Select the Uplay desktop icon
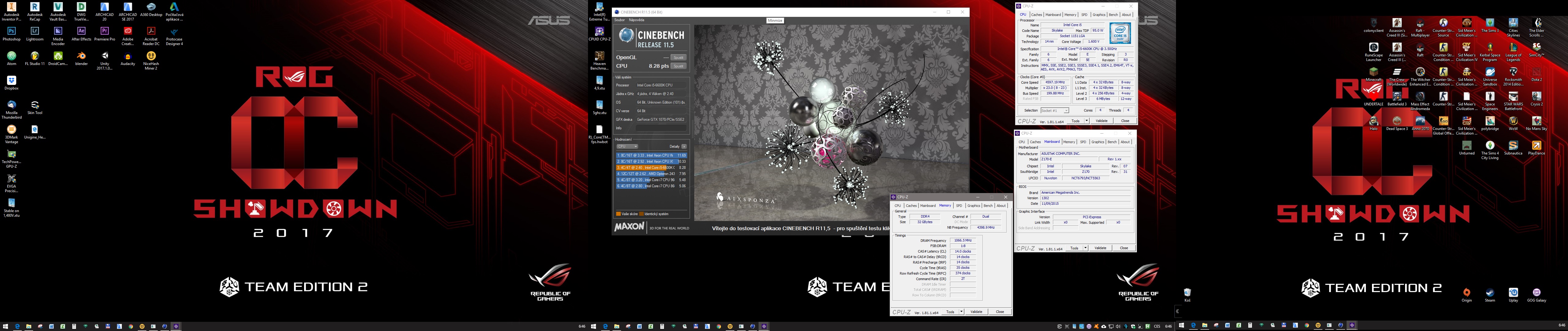1568x331 pixels. coord(1513,295)
